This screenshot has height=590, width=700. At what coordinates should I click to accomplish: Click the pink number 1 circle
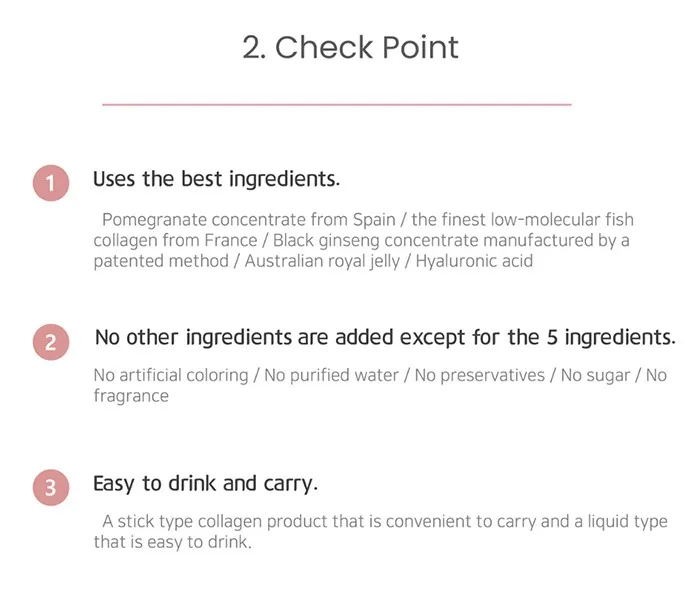pos(51,183)
